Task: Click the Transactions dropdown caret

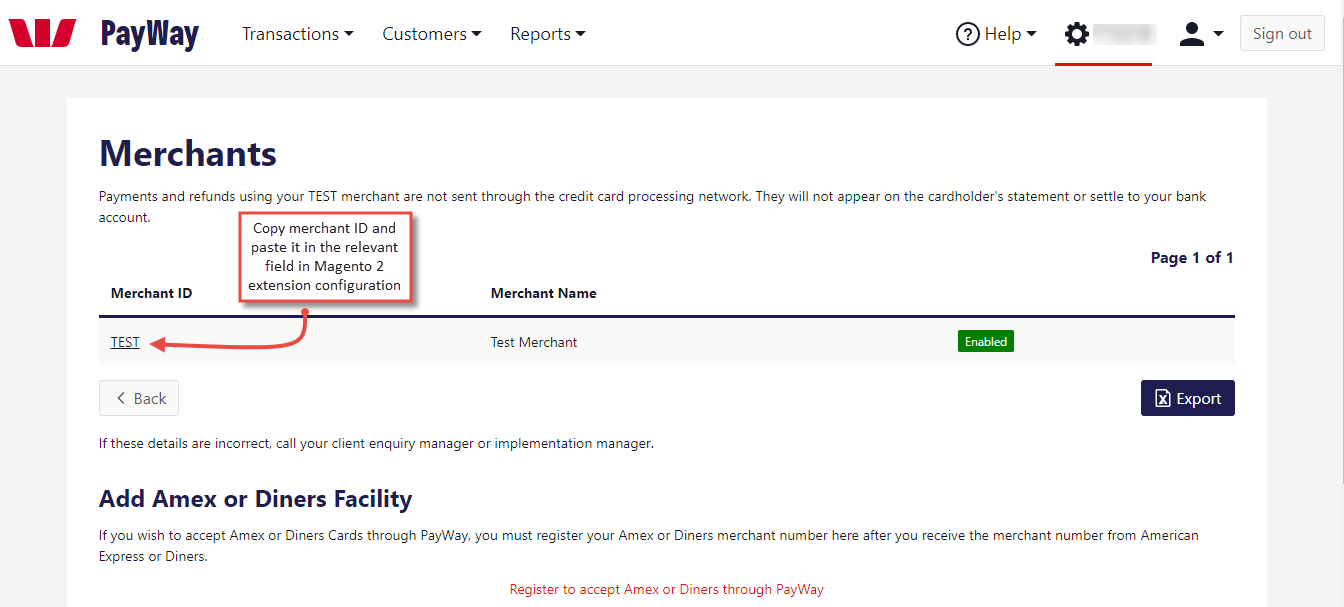Action: (349, 34)
